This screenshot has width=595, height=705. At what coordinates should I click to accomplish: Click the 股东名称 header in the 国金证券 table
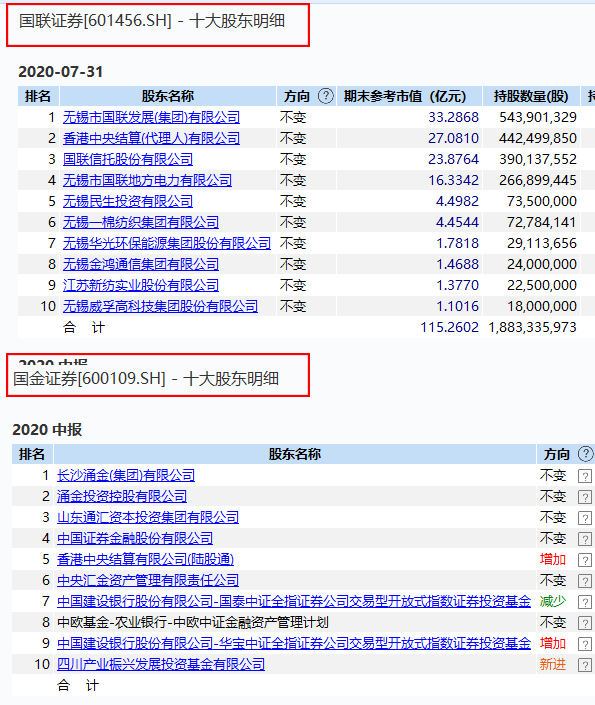coord(295,454)
